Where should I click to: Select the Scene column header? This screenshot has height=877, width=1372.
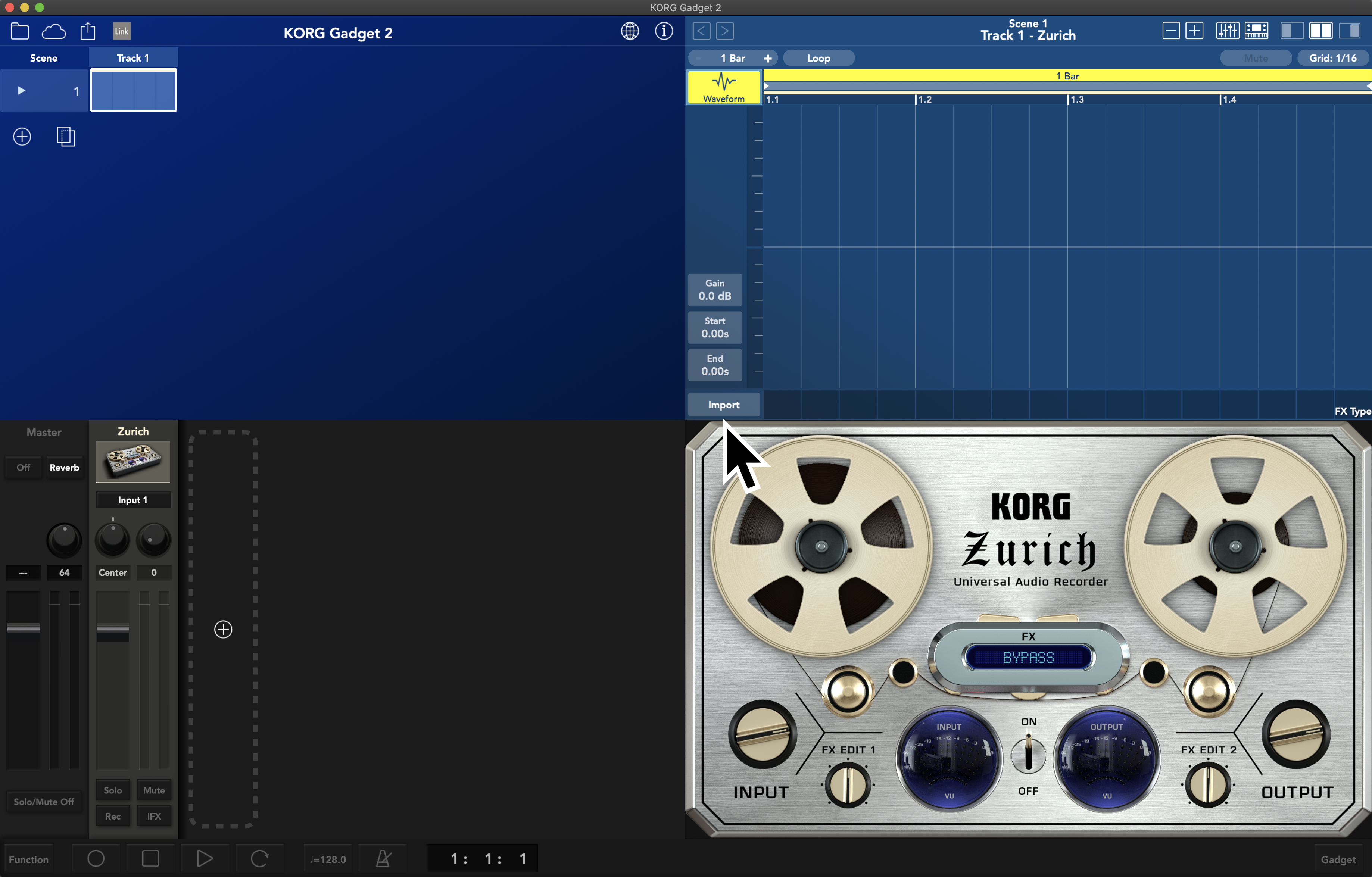44,58
